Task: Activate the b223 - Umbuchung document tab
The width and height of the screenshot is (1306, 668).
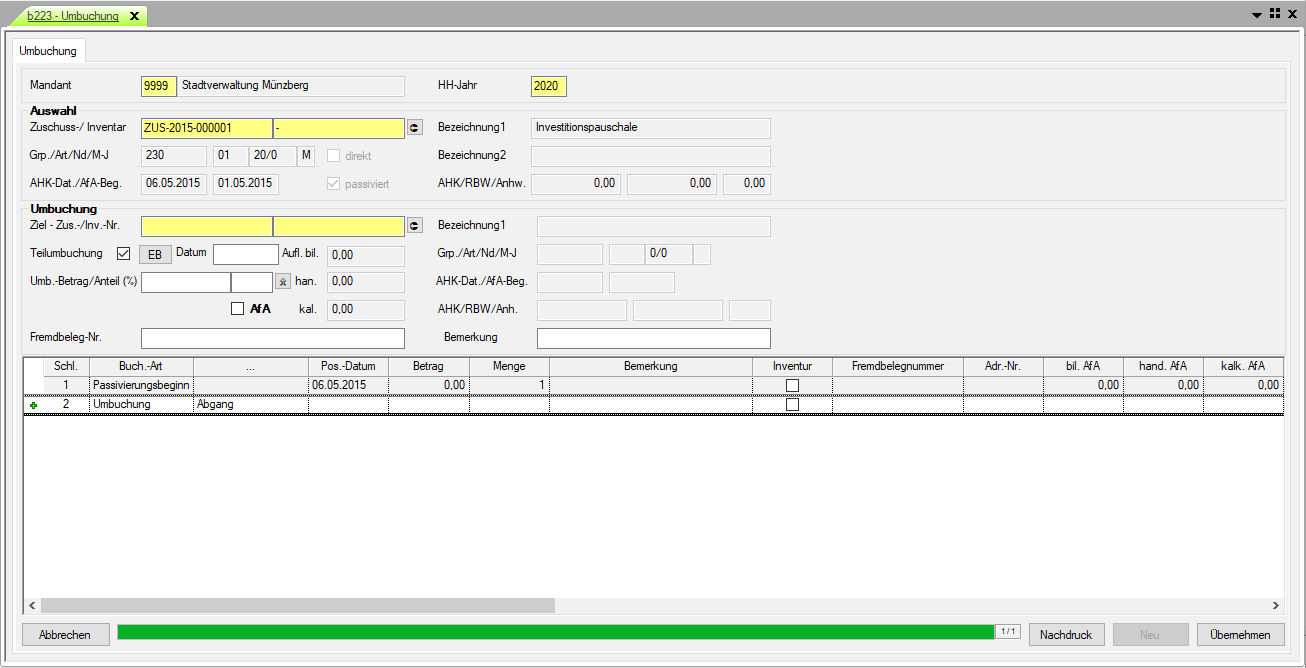Action: click(72, 16)
